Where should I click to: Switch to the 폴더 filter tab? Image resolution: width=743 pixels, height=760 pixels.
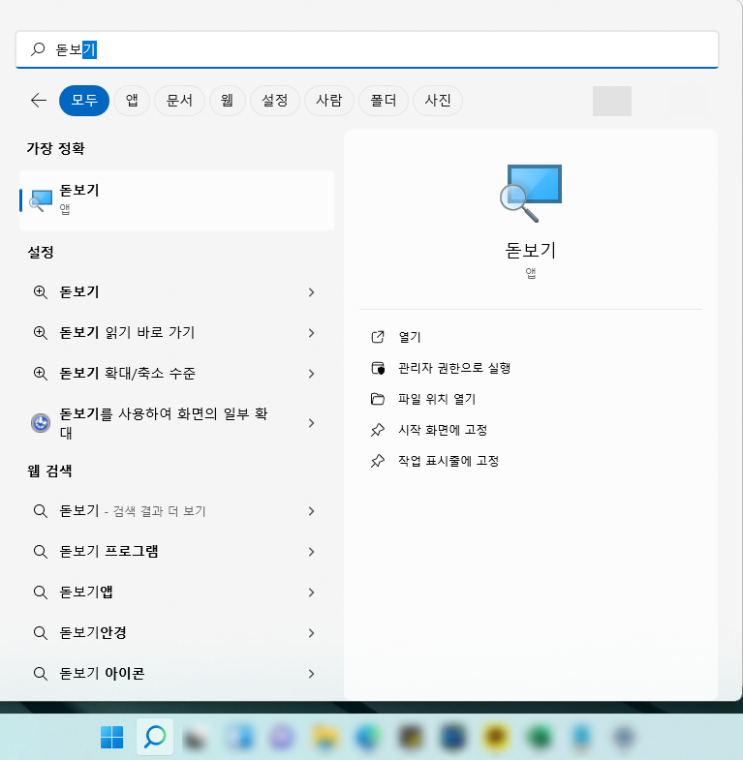383,100
